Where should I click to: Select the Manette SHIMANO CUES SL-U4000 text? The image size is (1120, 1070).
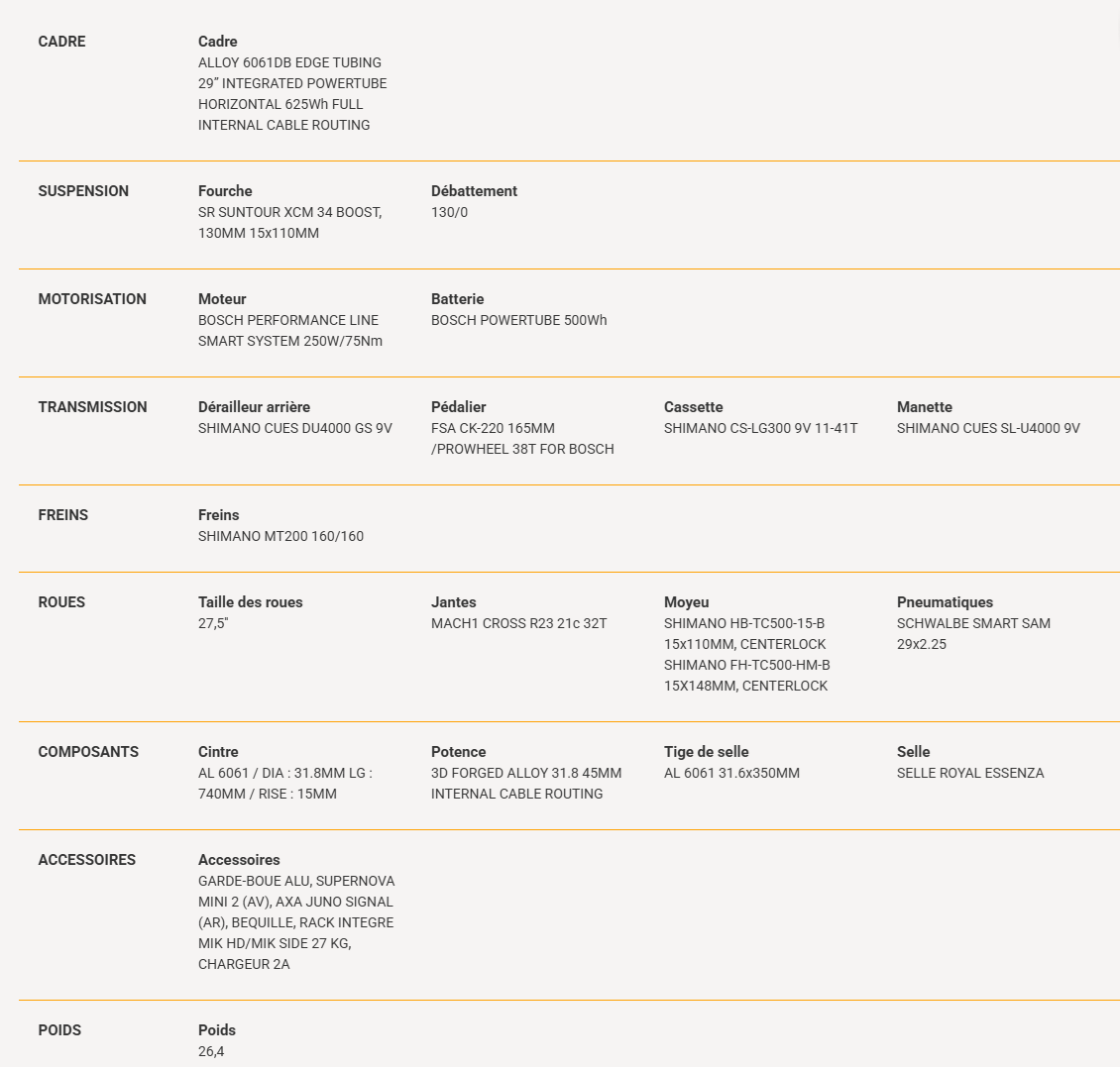coord(988,428)
